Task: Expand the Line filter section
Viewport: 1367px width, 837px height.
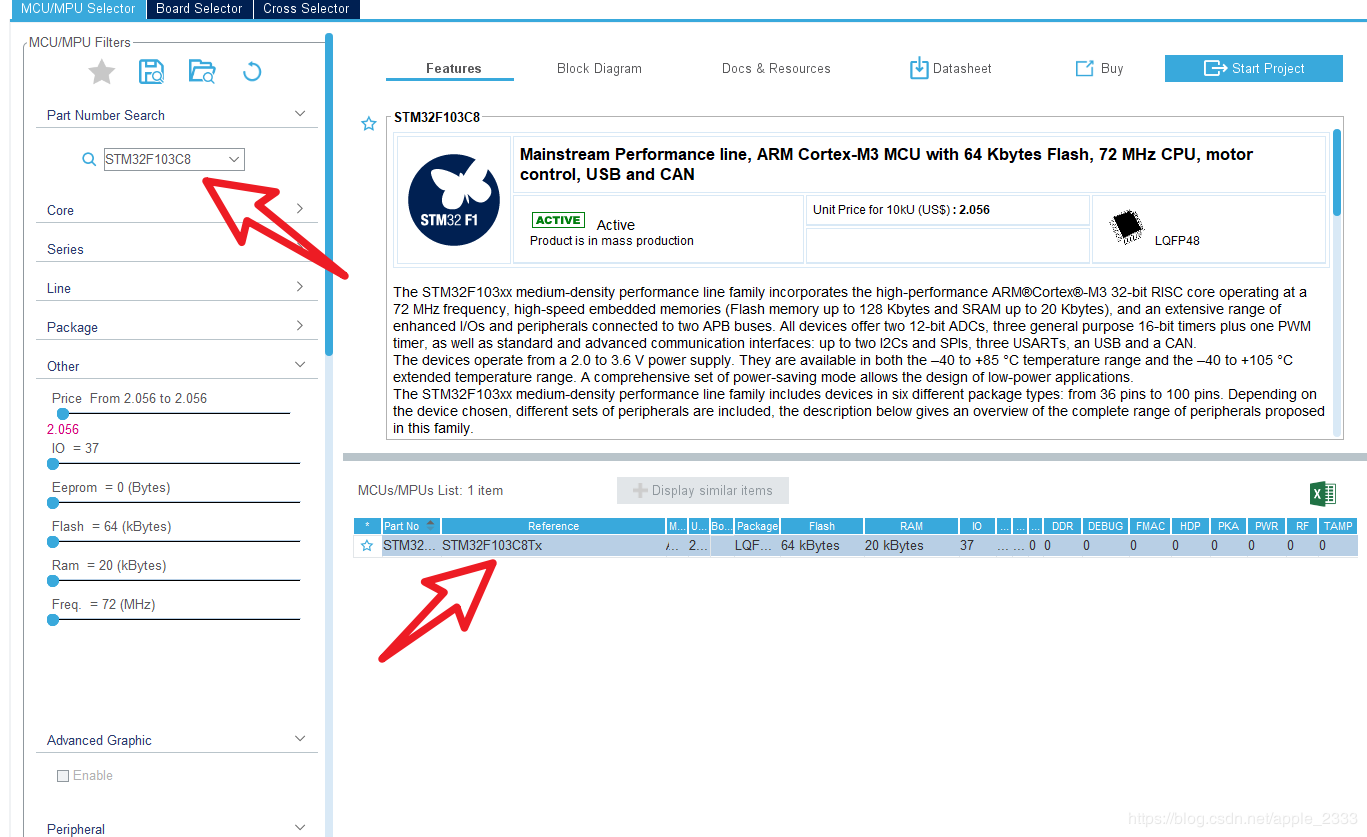Action: pyautogui.click(x=300, y=287)
